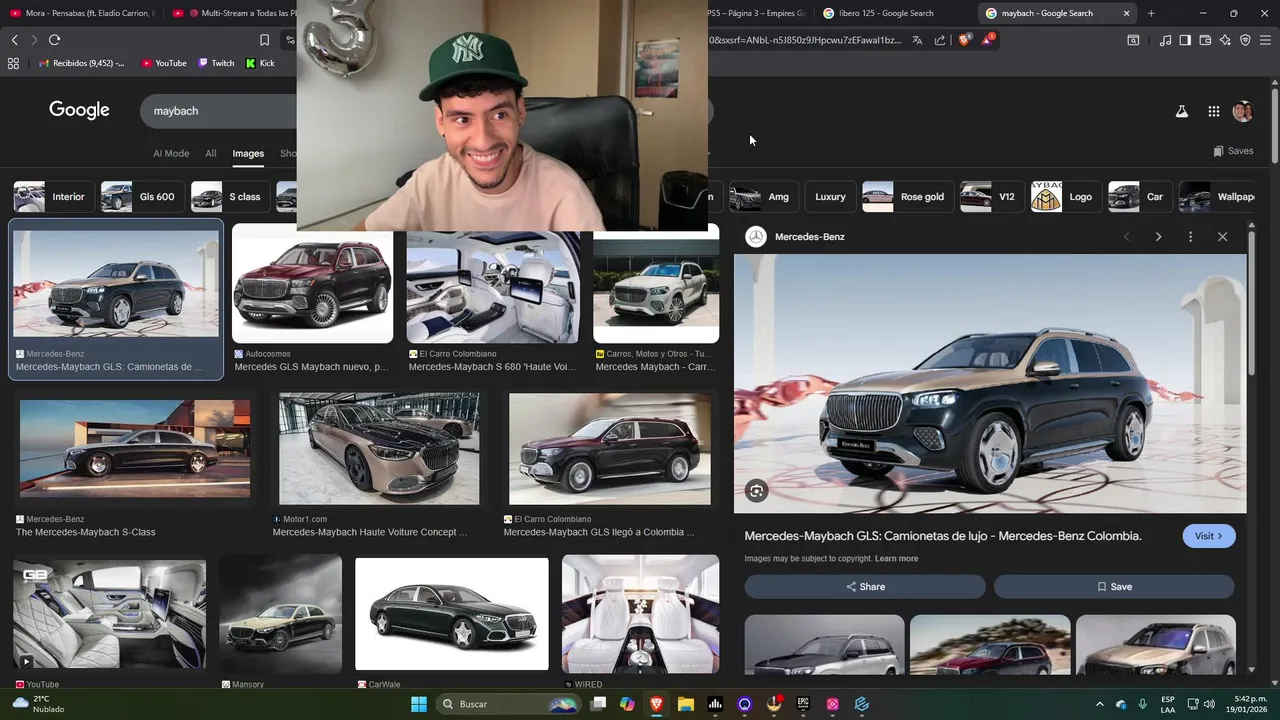Open the Kick bookmark
Viewport: 1280px width, 720px height.
[x=260, y=63]
